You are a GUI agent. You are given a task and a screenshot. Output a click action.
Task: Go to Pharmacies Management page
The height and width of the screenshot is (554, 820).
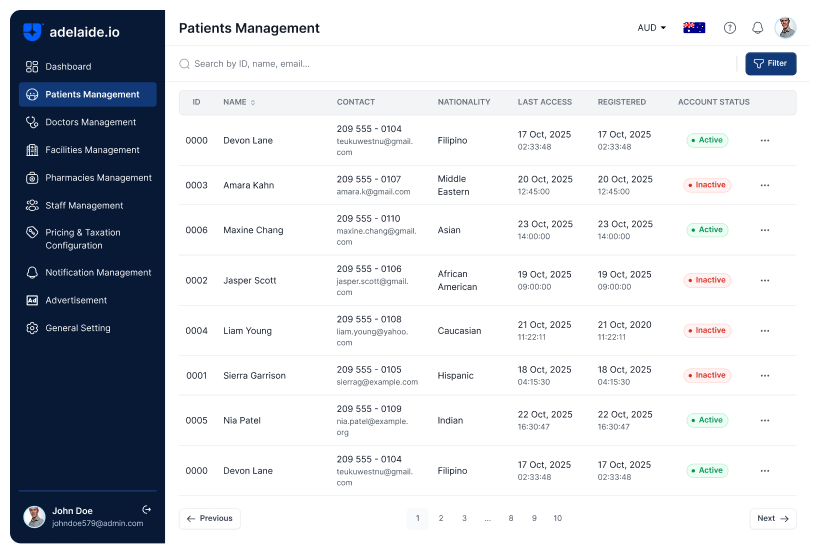pos(98,178)
